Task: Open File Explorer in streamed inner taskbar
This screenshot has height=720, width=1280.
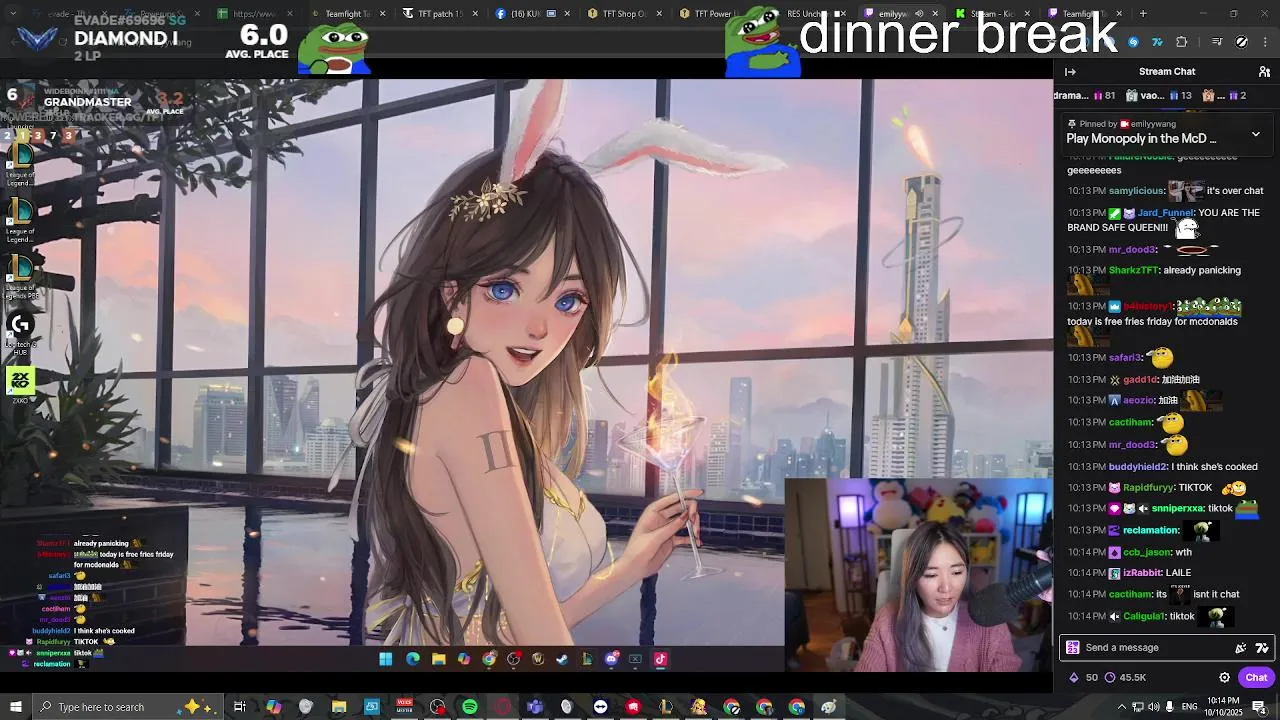Action: pos(438,659)
